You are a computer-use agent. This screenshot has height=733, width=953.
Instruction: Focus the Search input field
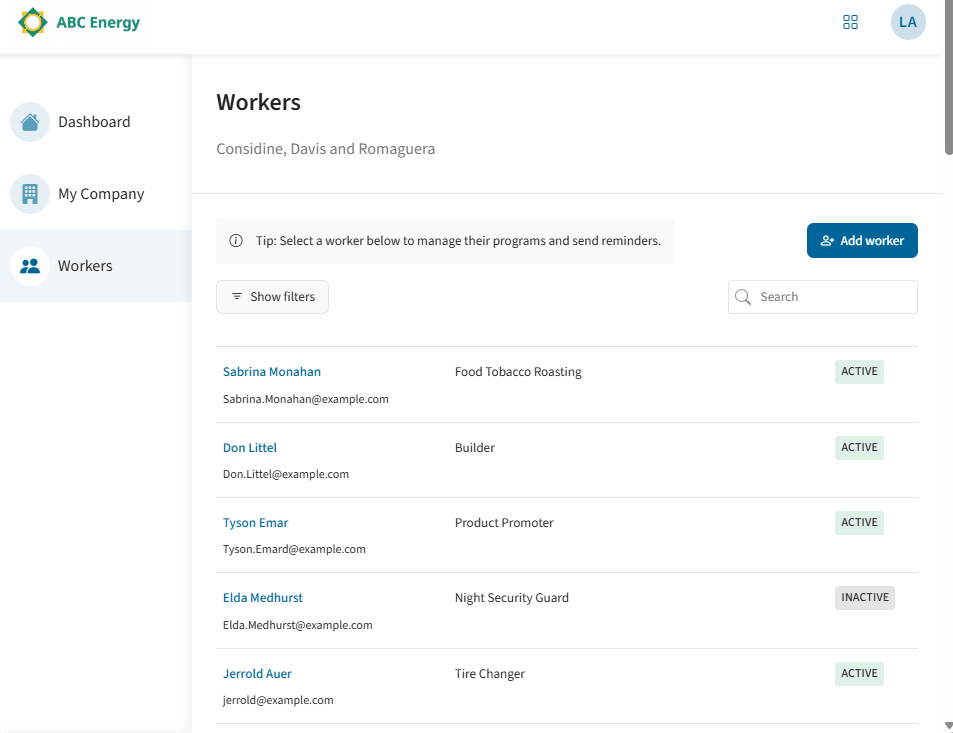point(823,297)
